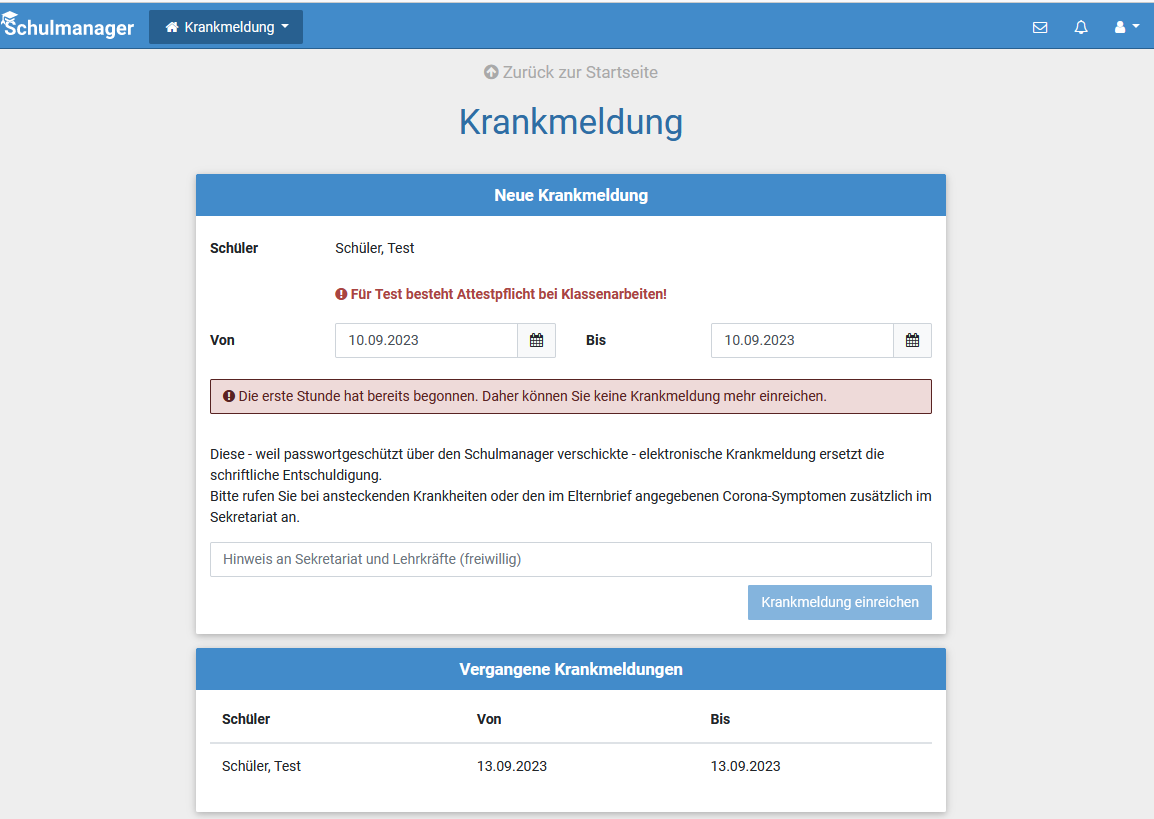Image resolution: width=1154 pixels, height=819 pixels.
Task: Show notifications via the bell icon
Action: [1081, 28]
